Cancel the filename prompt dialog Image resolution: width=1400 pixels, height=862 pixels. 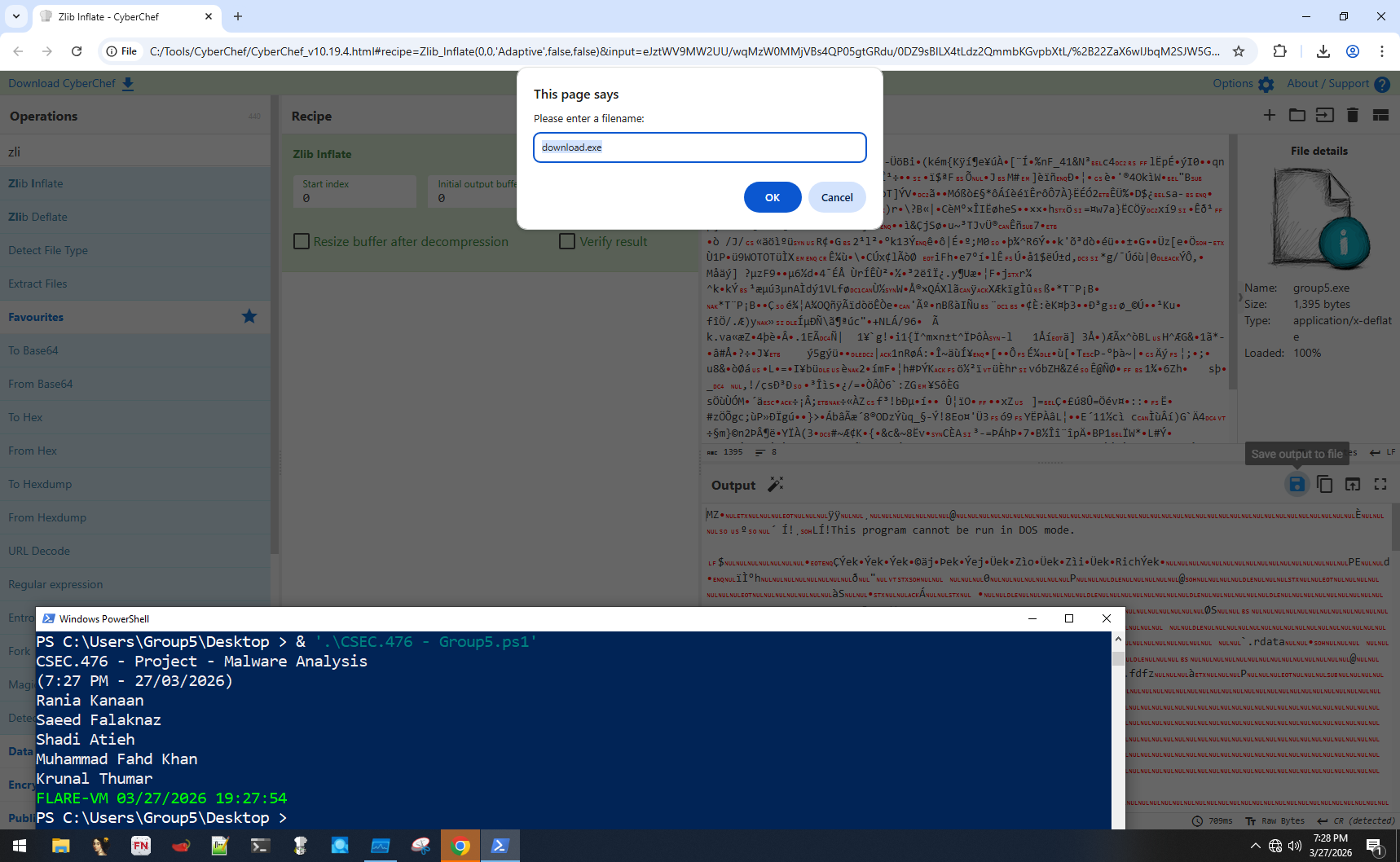pyautogui.click(x=837, y=197)
